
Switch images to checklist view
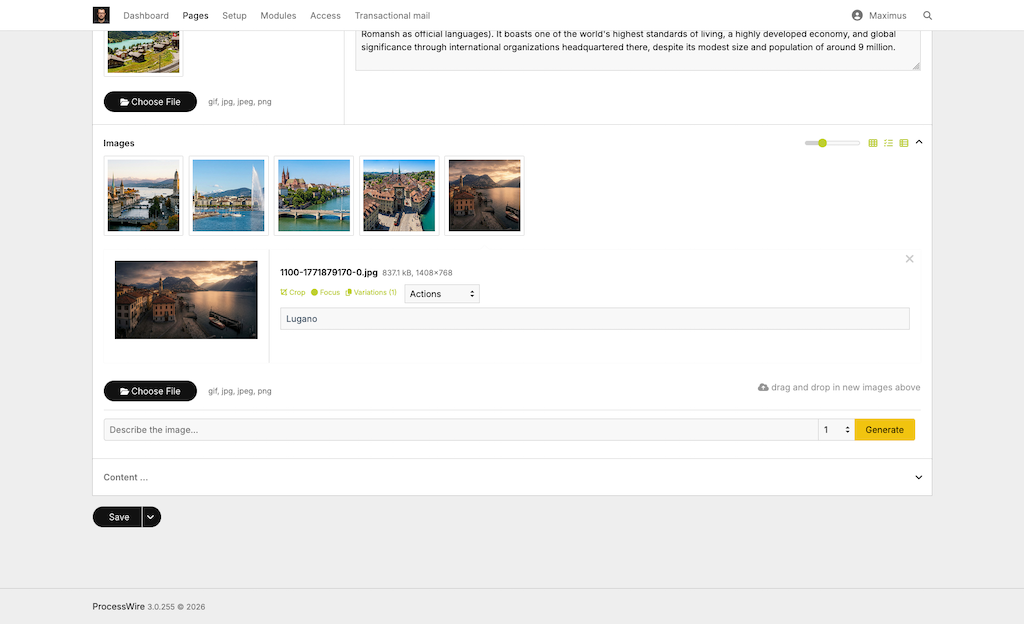click(888, 143)
